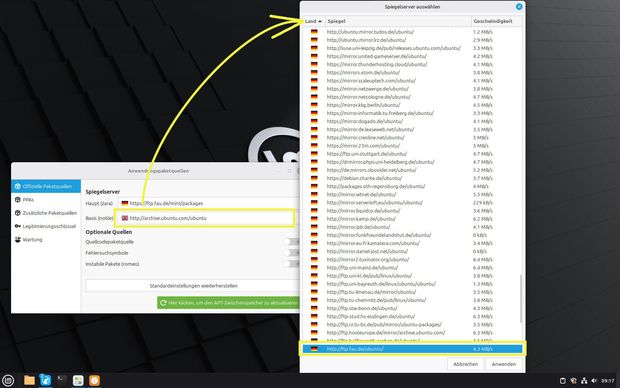The image size is (620, 388).
Task: Select the Offizielle Paketquellen sidebar item
Action: 46,186
